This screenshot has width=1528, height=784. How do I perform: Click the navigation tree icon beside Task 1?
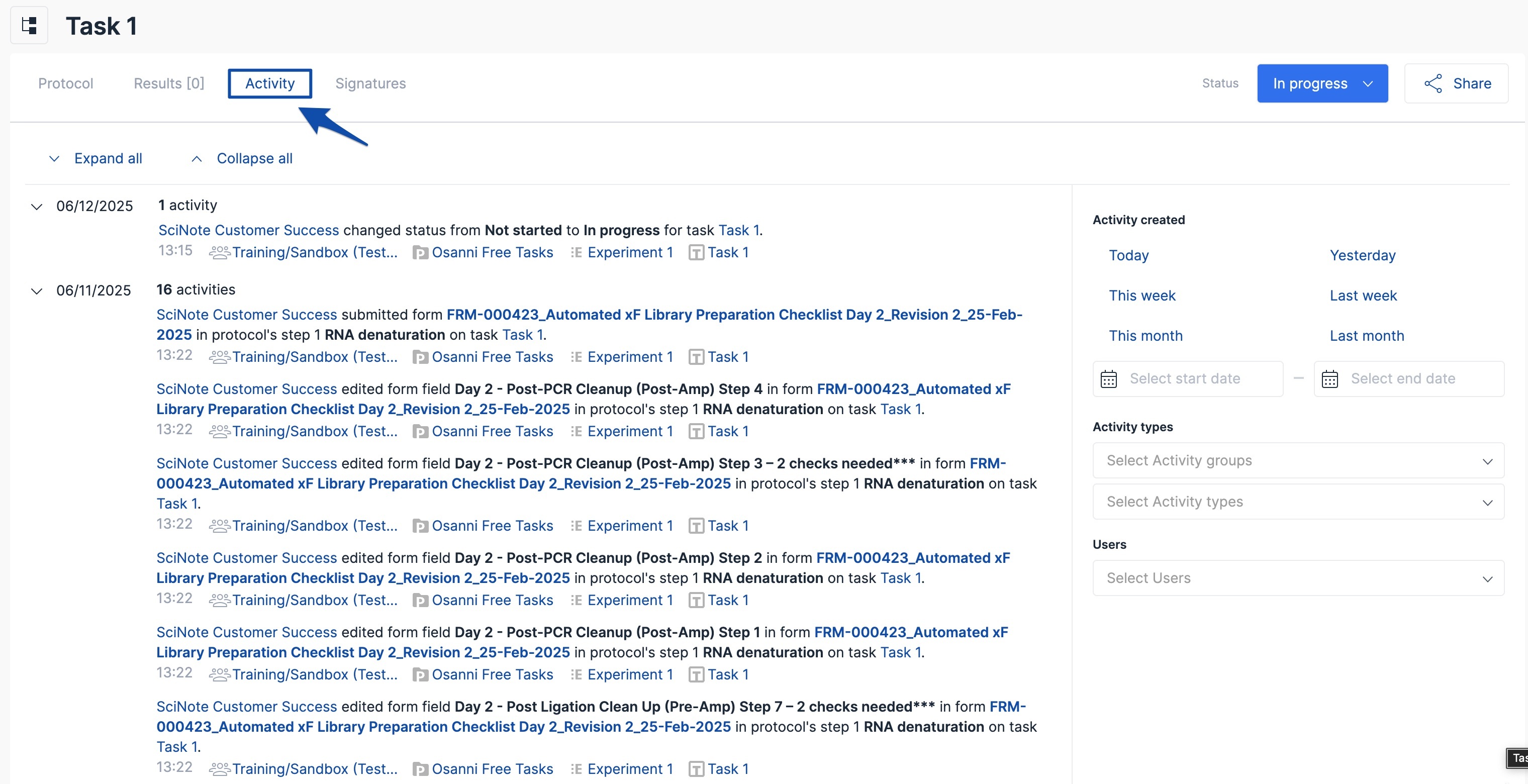(x=29, y=26)
